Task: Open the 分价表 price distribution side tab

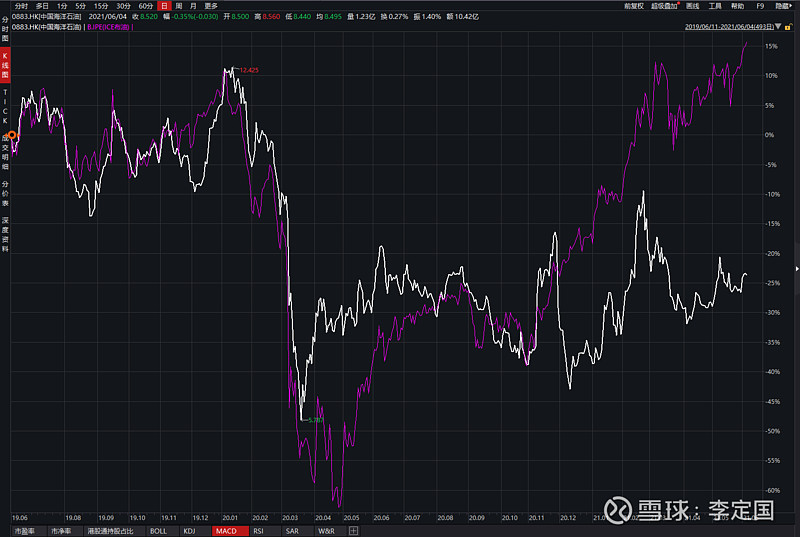Action: (5, 193)
